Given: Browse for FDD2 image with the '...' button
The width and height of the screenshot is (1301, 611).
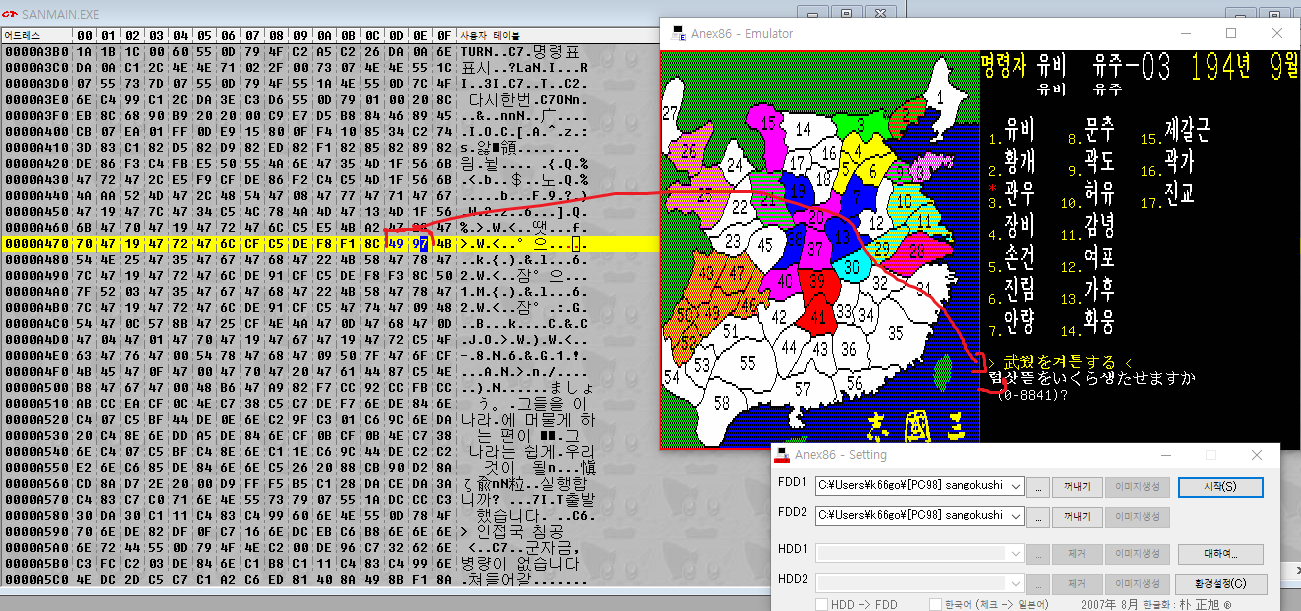Looking at the screenshot, I should (1040, 516).
